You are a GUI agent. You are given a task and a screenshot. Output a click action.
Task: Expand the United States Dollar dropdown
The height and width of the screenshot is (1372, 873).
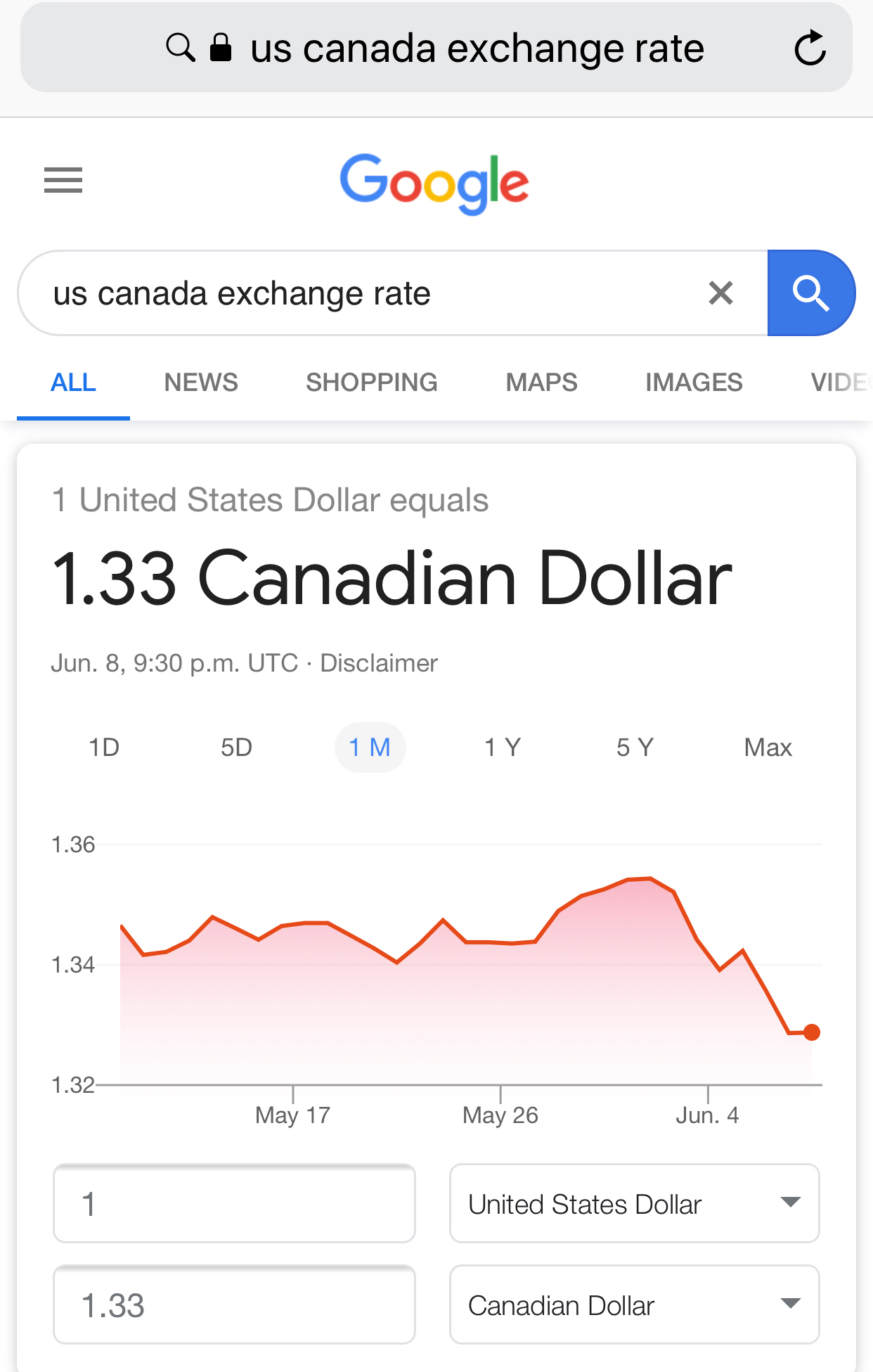tap(635, 1203)
